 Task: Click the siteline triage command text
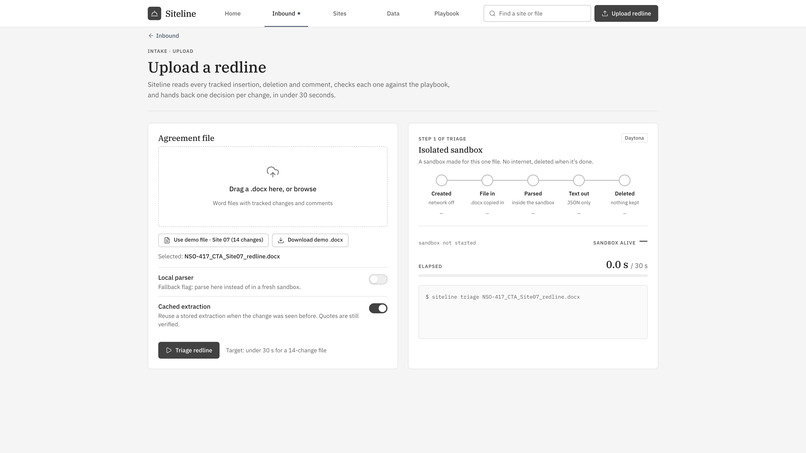click(x=502, y=297)
